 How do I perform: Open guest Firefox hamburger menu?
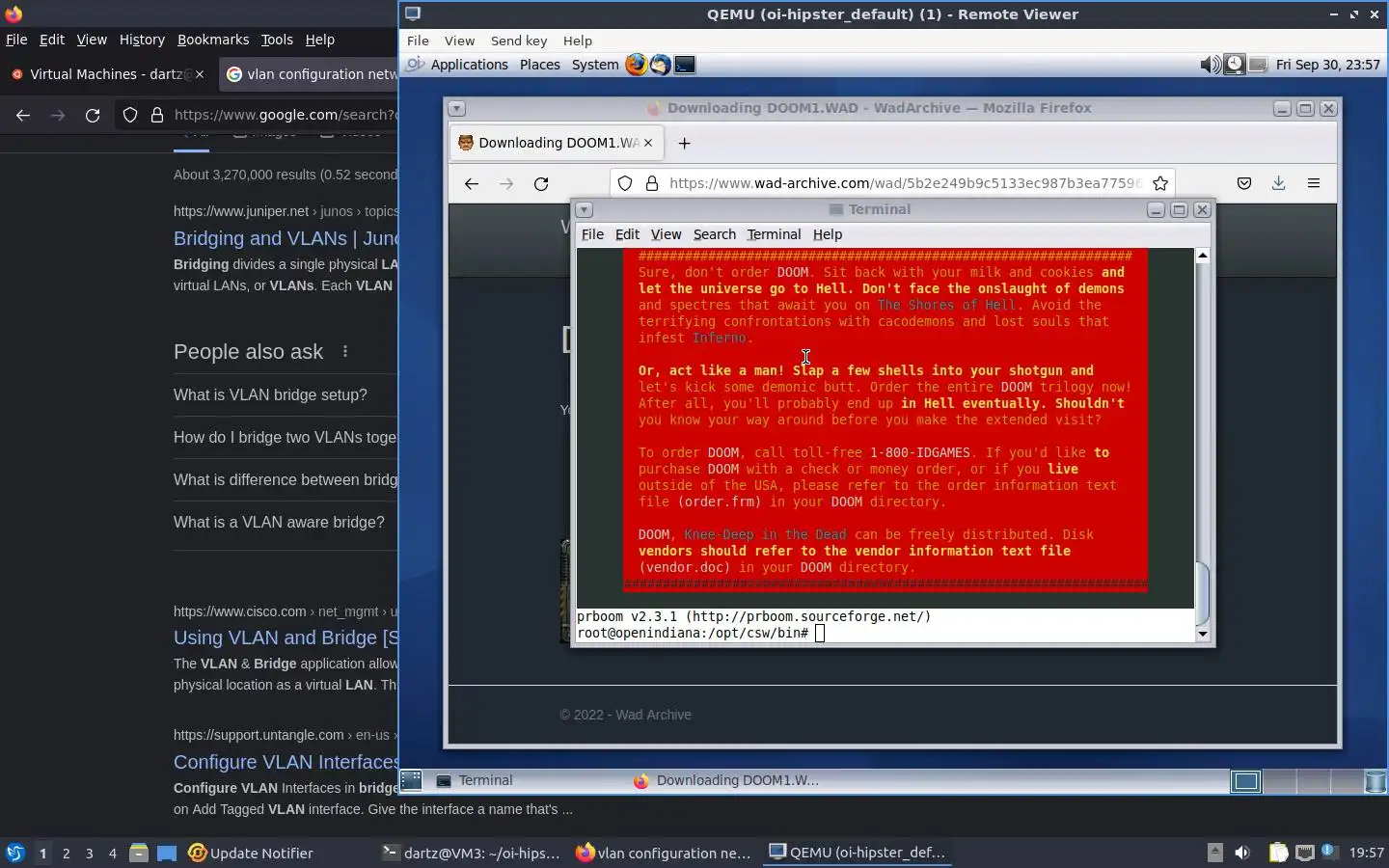[1314, 183]
